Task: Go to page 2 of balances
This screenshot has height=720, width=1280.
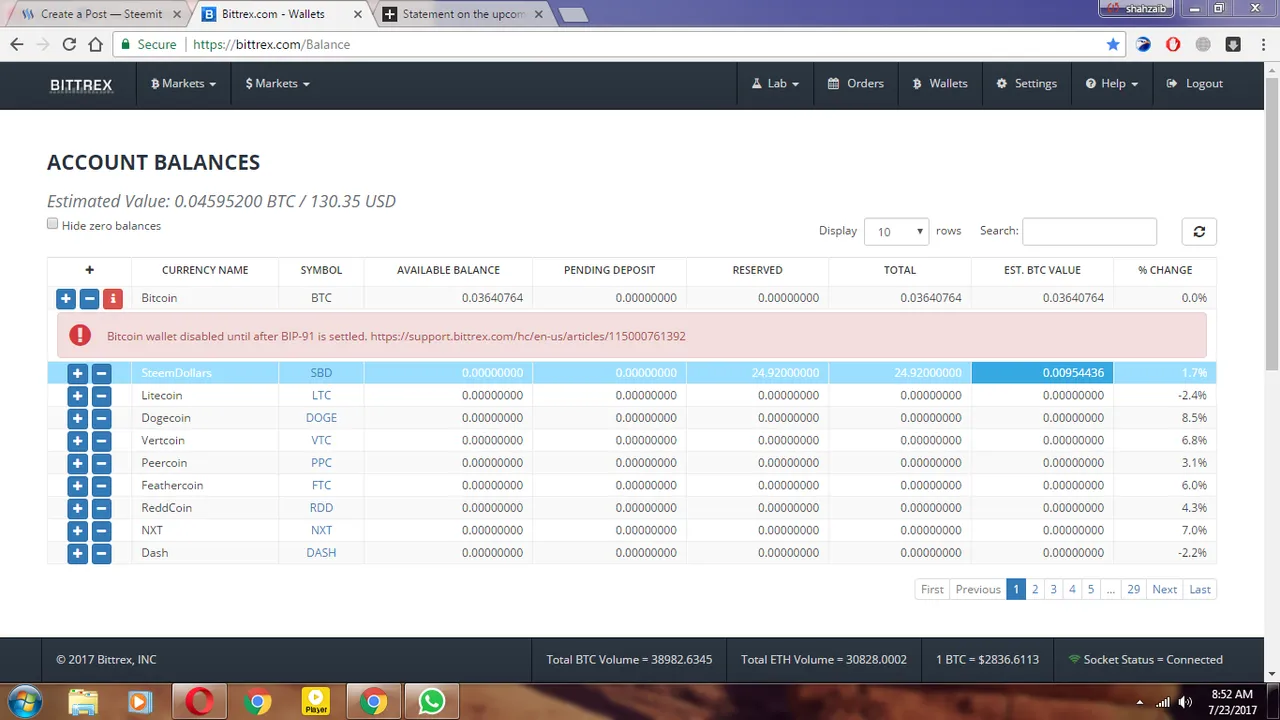Action: (x=1035, y=590)
